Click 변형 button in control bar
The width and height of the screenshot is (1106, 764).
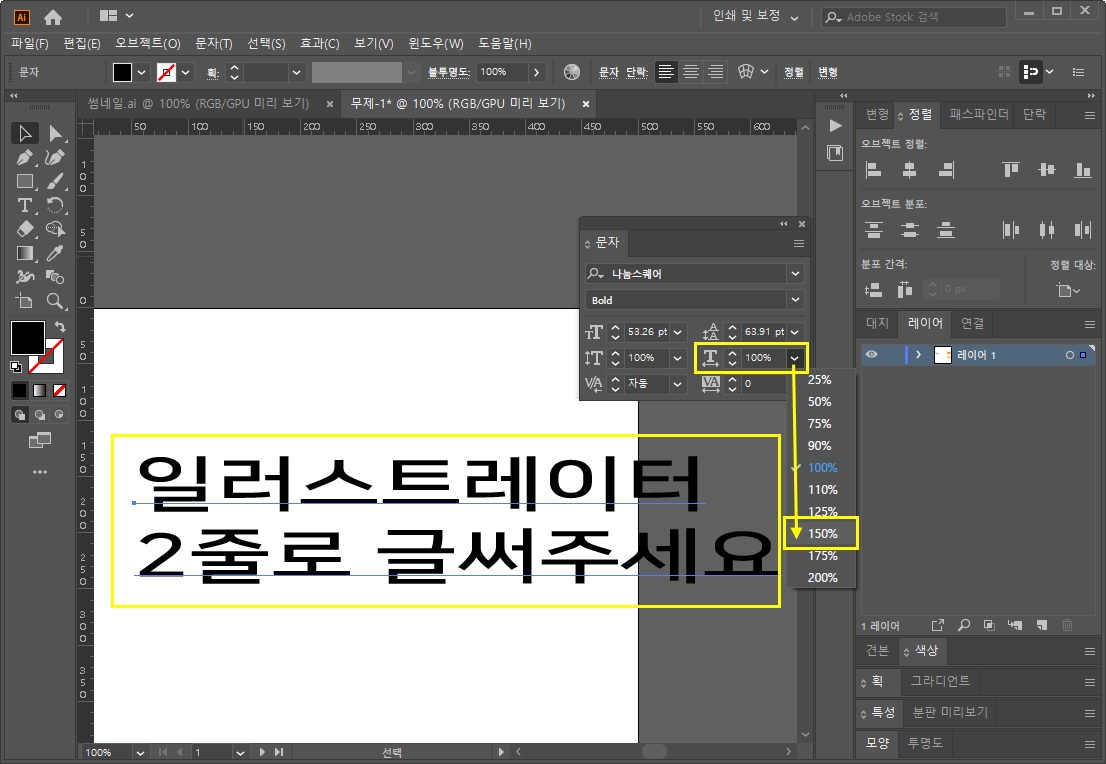[827, 72]
